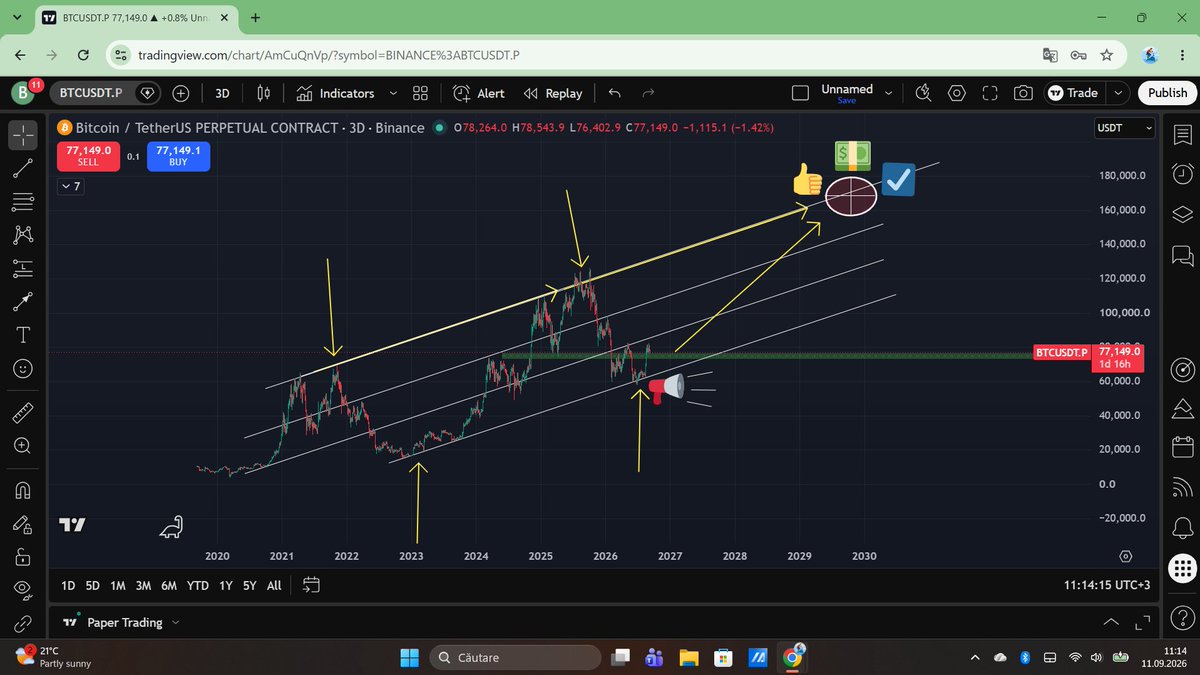Select the trend line drawing tool
This screenshot has height=675, width=1200.
pos(23,167)
